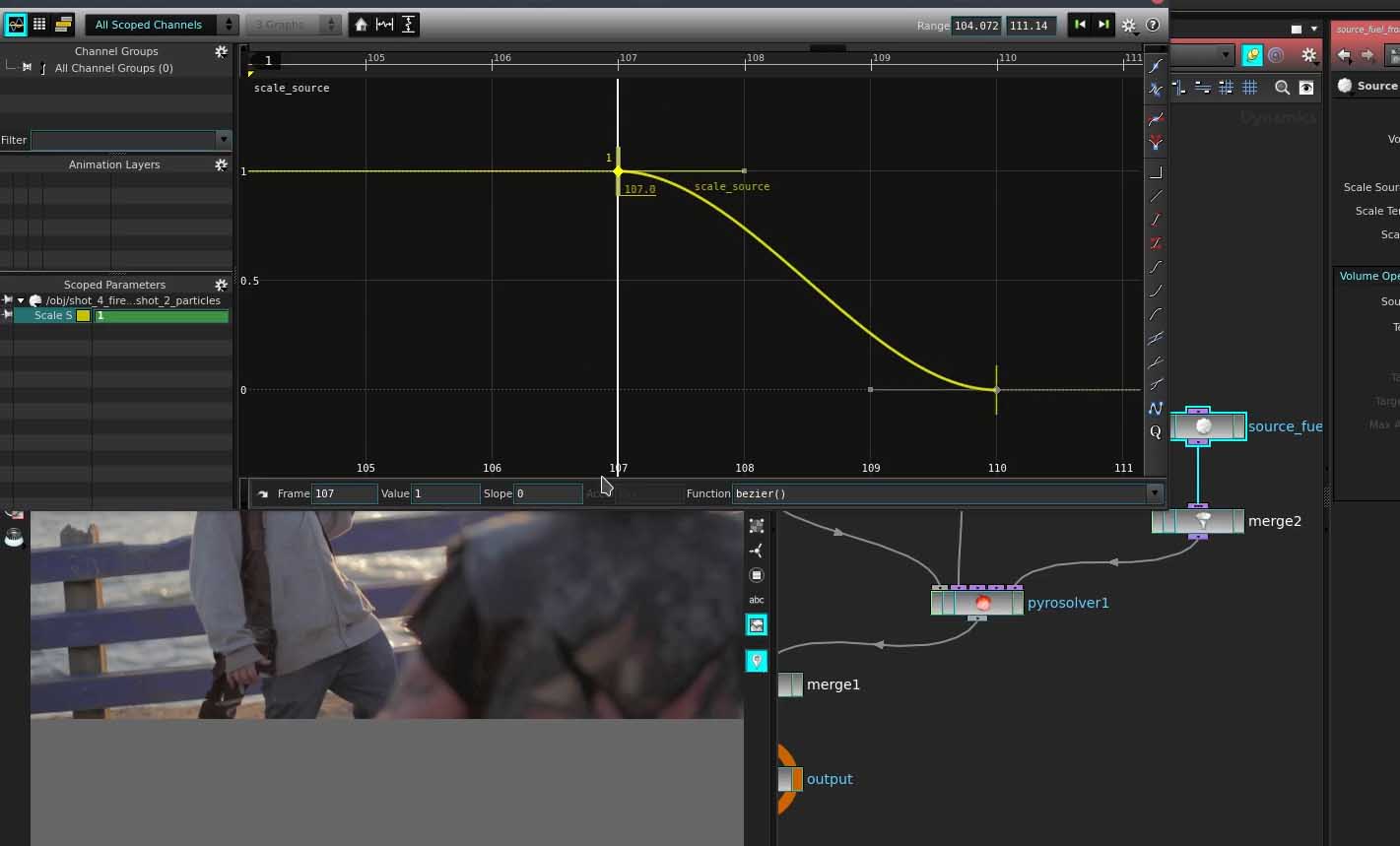Open the Channel Groups gear menu

point(221,51)
